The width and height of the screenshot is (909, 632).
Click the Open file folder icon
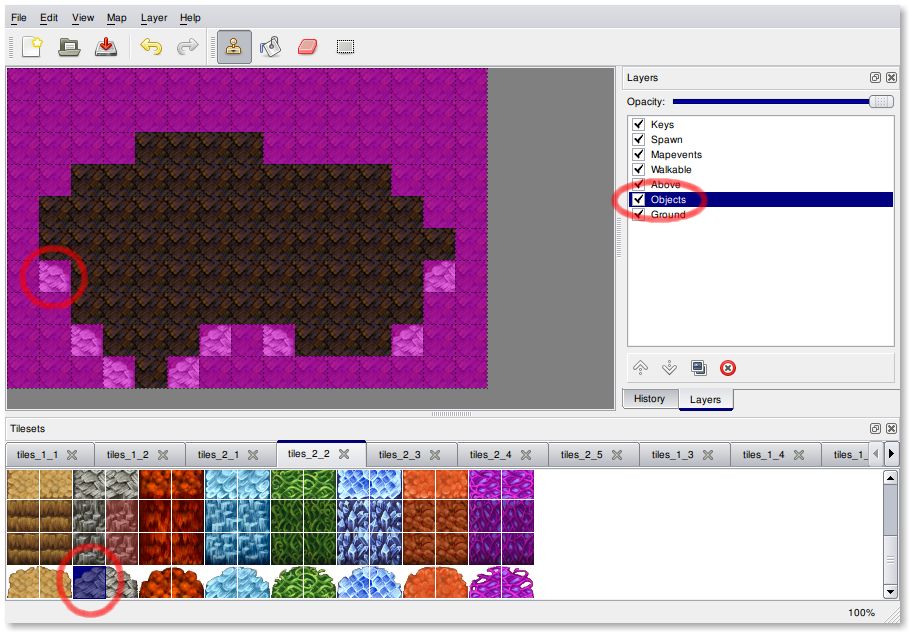69,47
